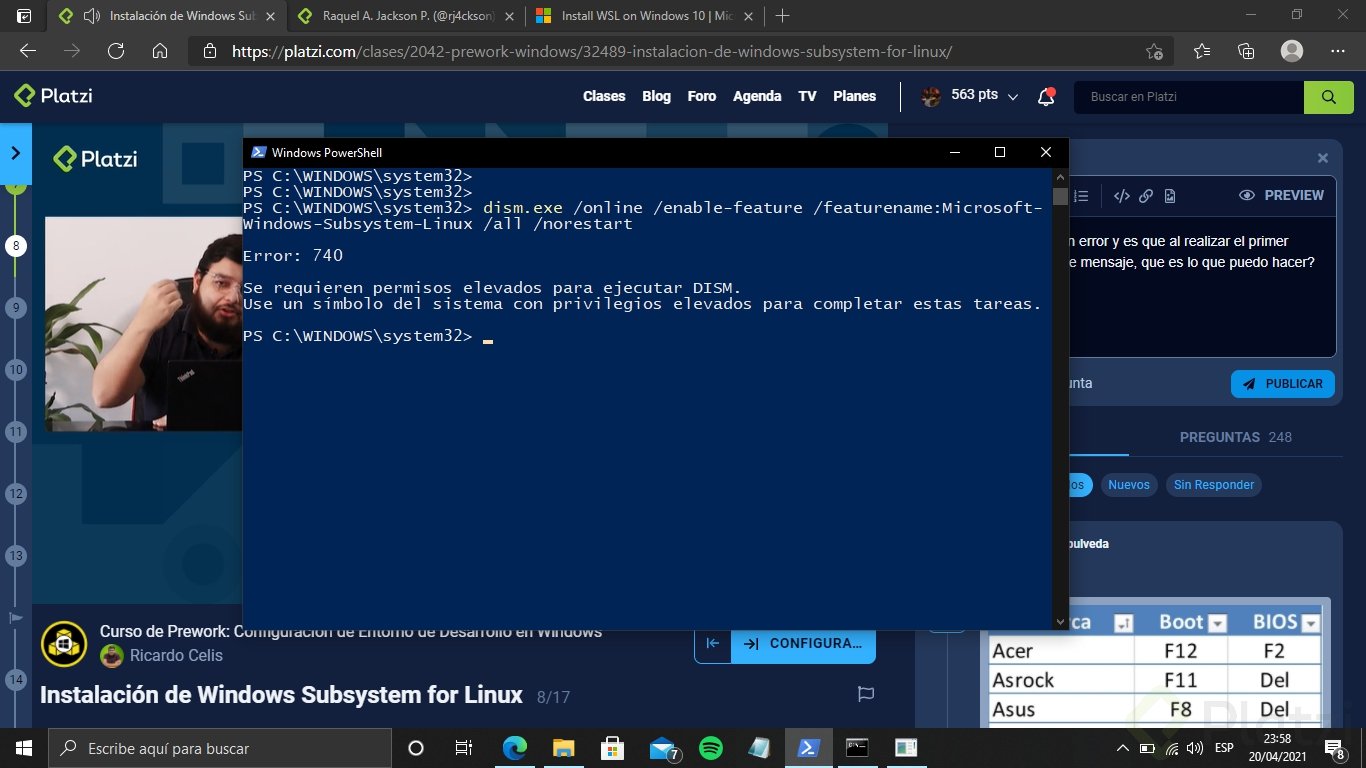Click the flag report icon near class title
This screenshot has height=768, width=1366.
866,694
